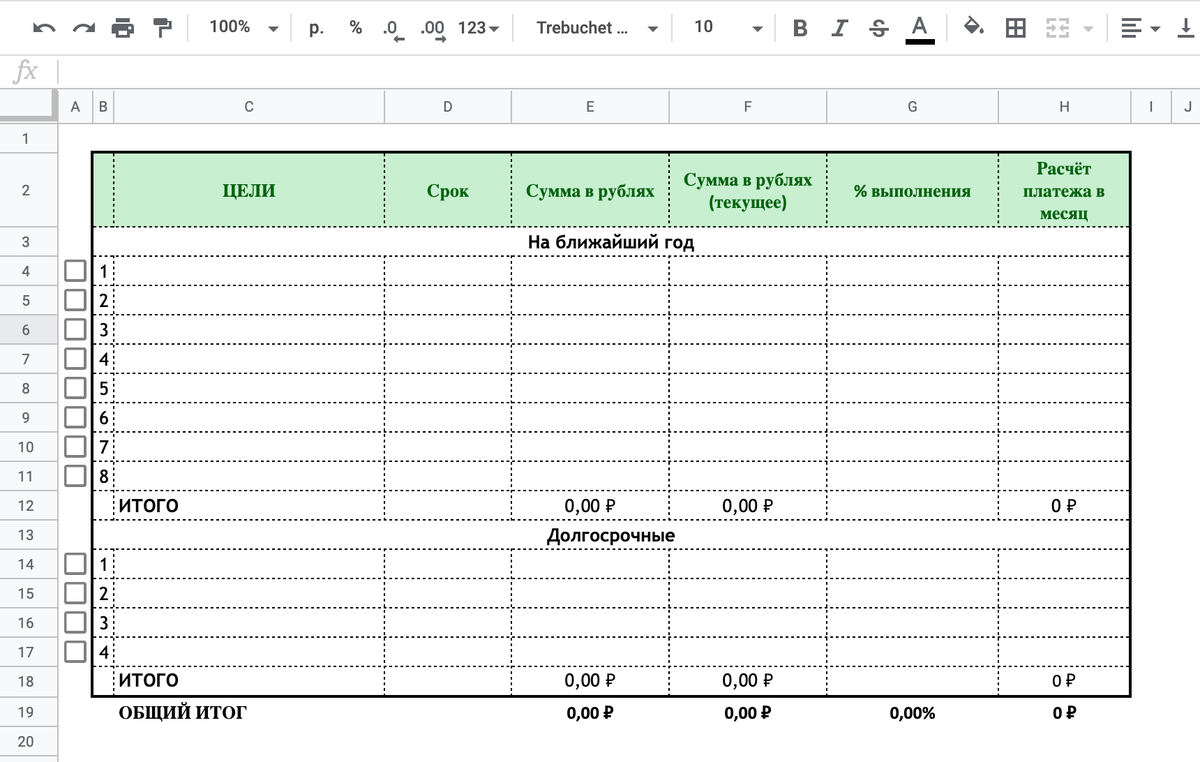Tick the checkbox for long-term goal 4
The image size is (1200, 762).
[75, 651]
